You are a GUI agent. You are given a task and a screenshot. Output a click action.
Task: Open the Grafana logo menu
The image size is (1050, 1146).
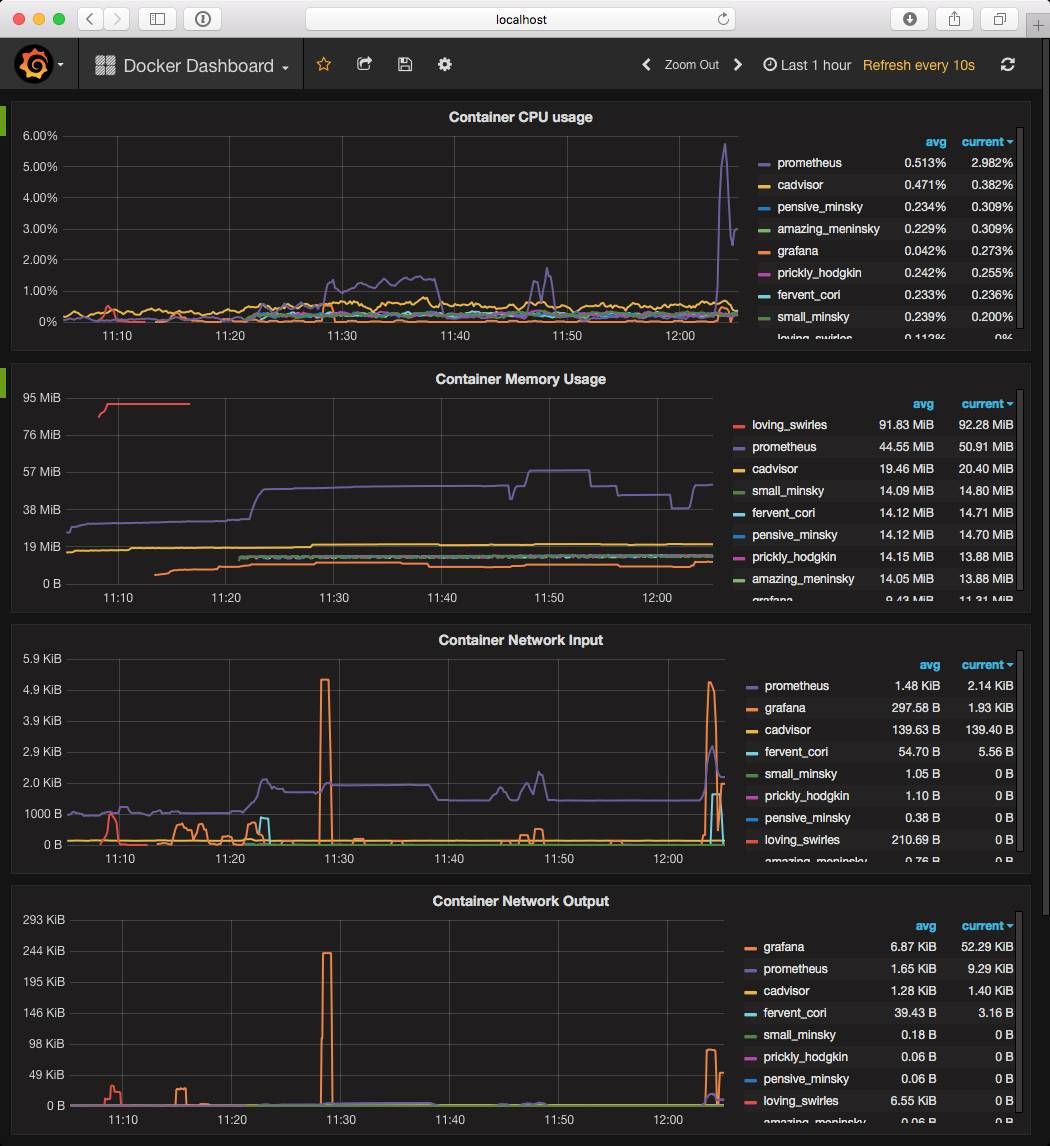tap(34, 64)
